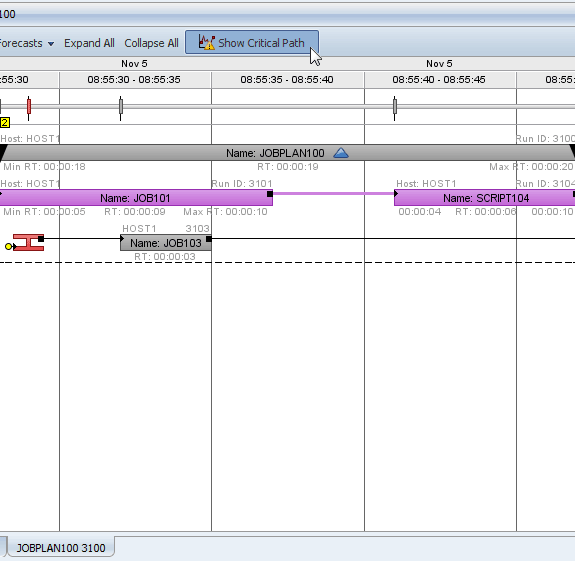This screenshot has height=561, width=575.
Task: Click the red H-shaped object icon
Action: click(28, 243)
